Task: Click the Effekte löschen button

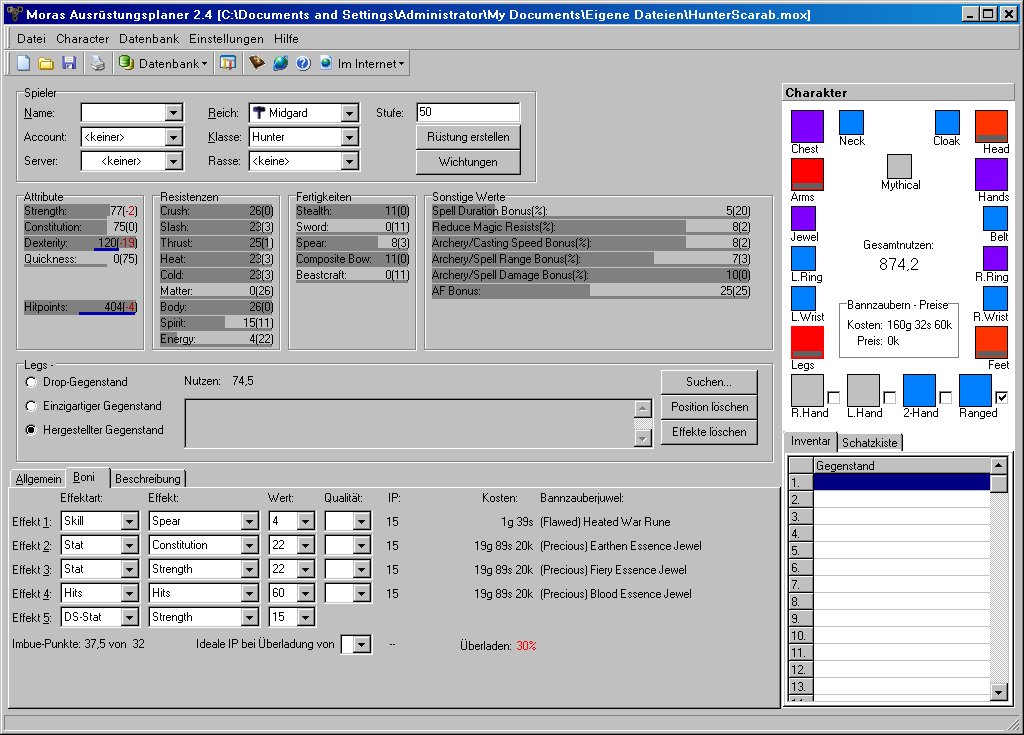Action: click(x=708, y=432)
